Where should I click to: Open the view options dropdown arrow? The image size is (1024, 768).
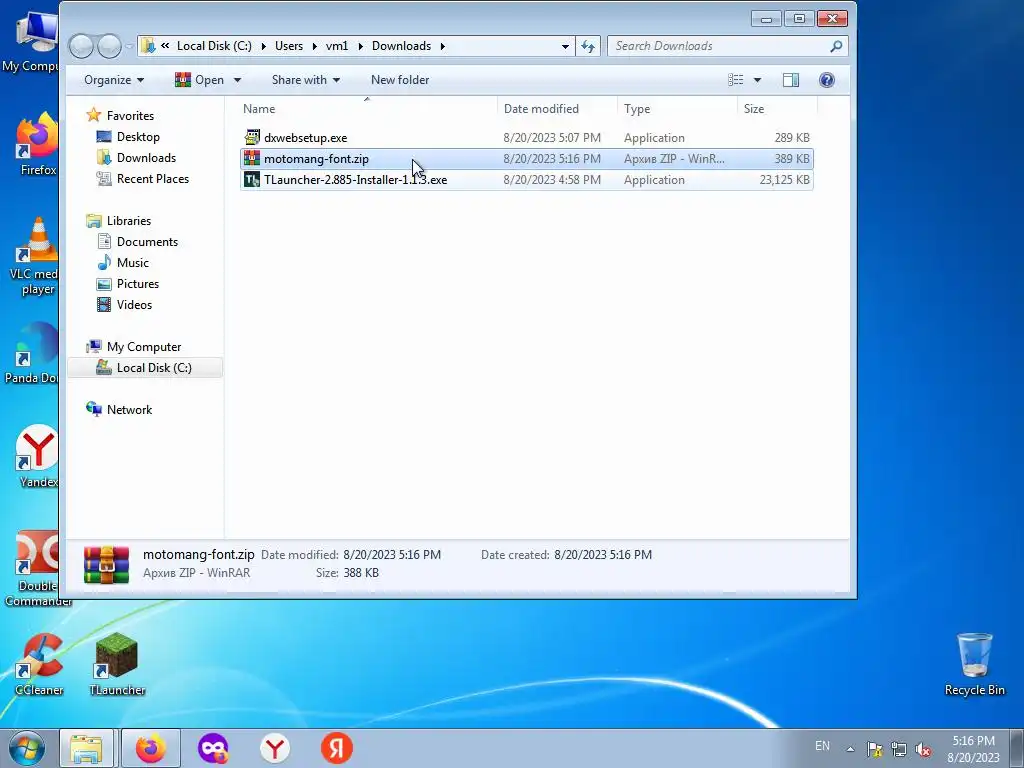758,80
